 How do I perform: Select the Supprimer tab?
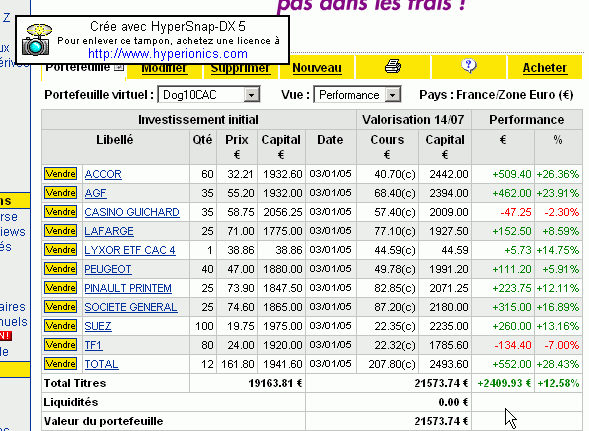click(240, 68)
